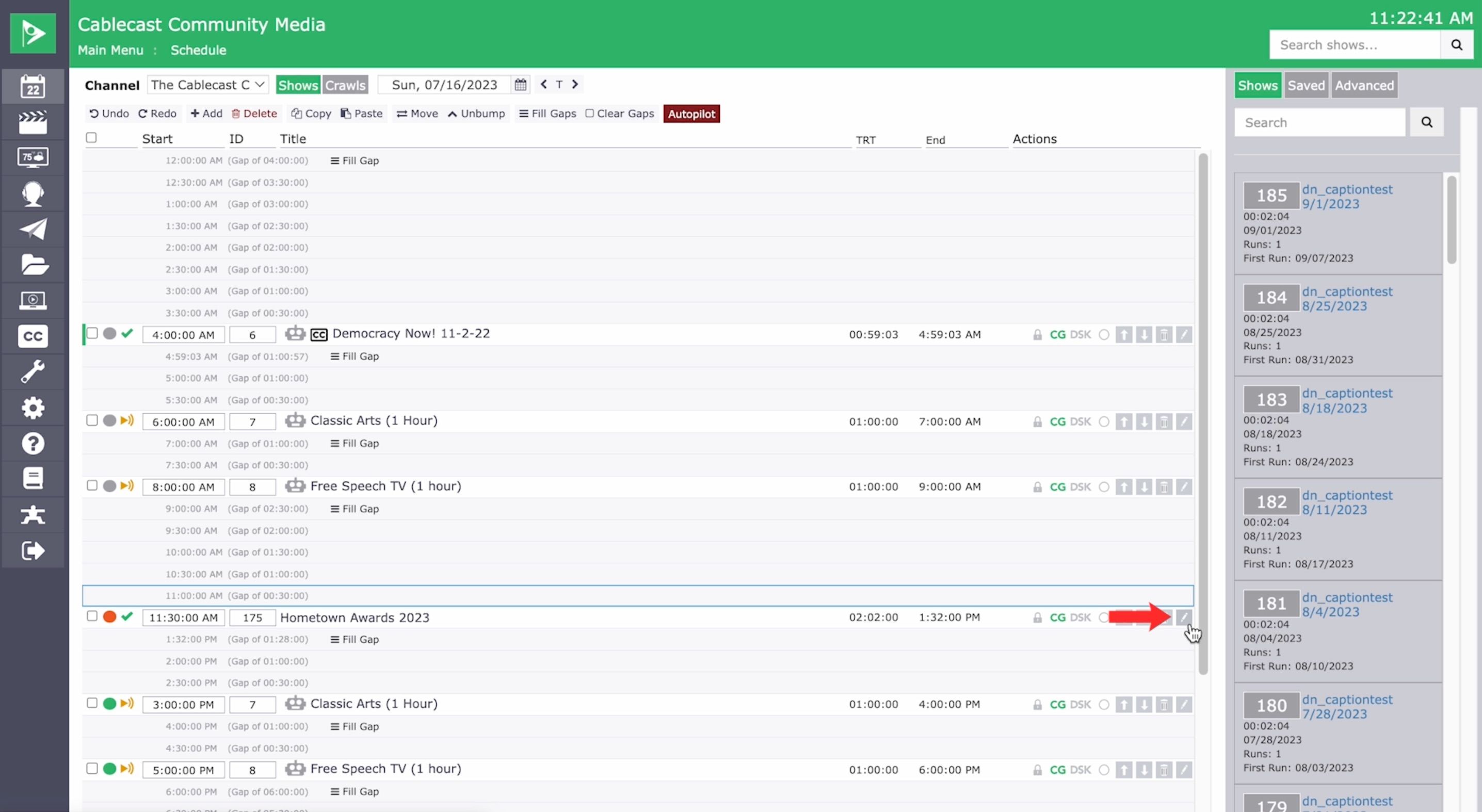Screen dimensions: 1482x812
Task: Open the headset sidebar icon
Action: point(33,193)
